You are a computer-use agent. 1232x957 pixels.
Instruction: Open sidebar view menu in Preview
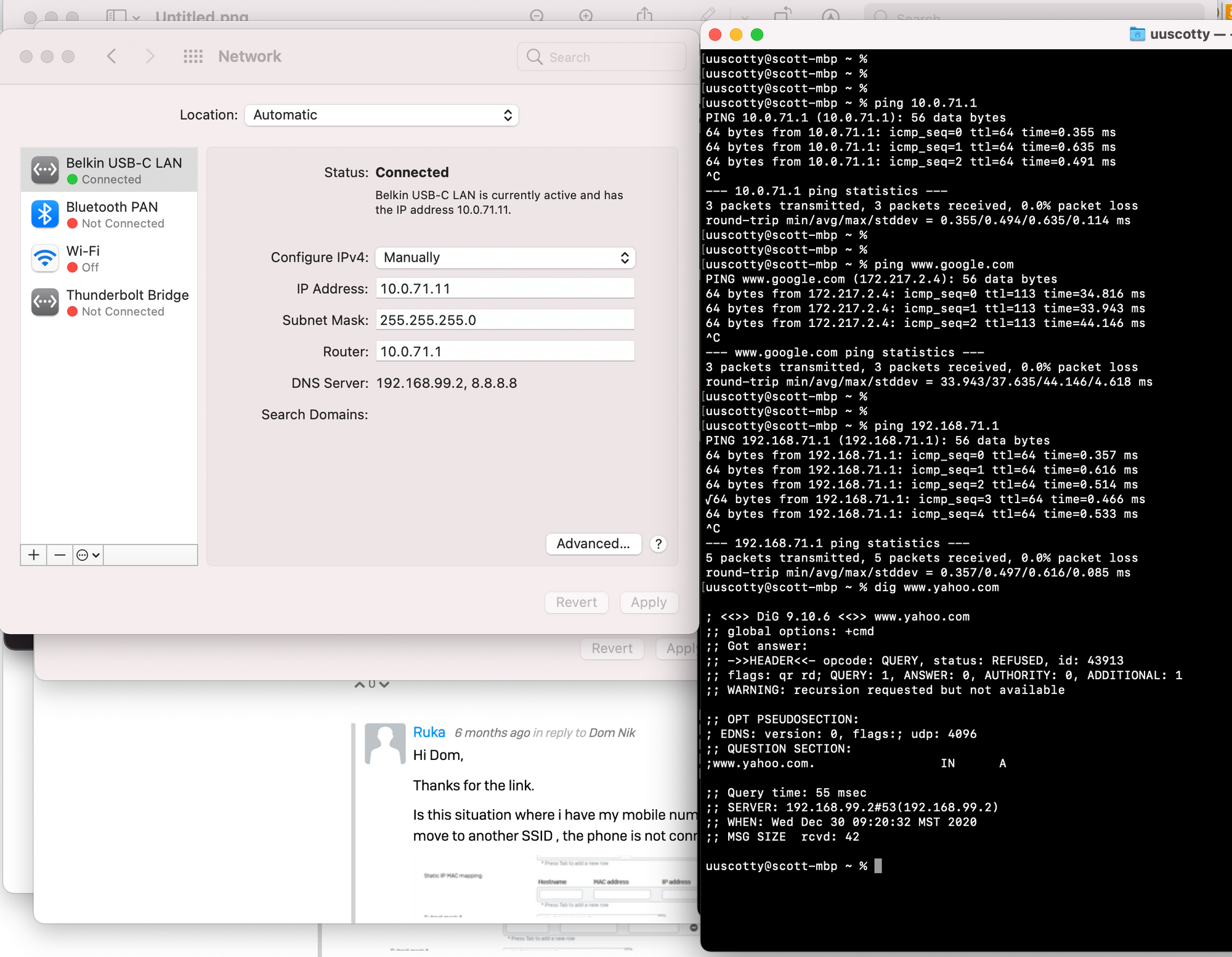point(123,16)
